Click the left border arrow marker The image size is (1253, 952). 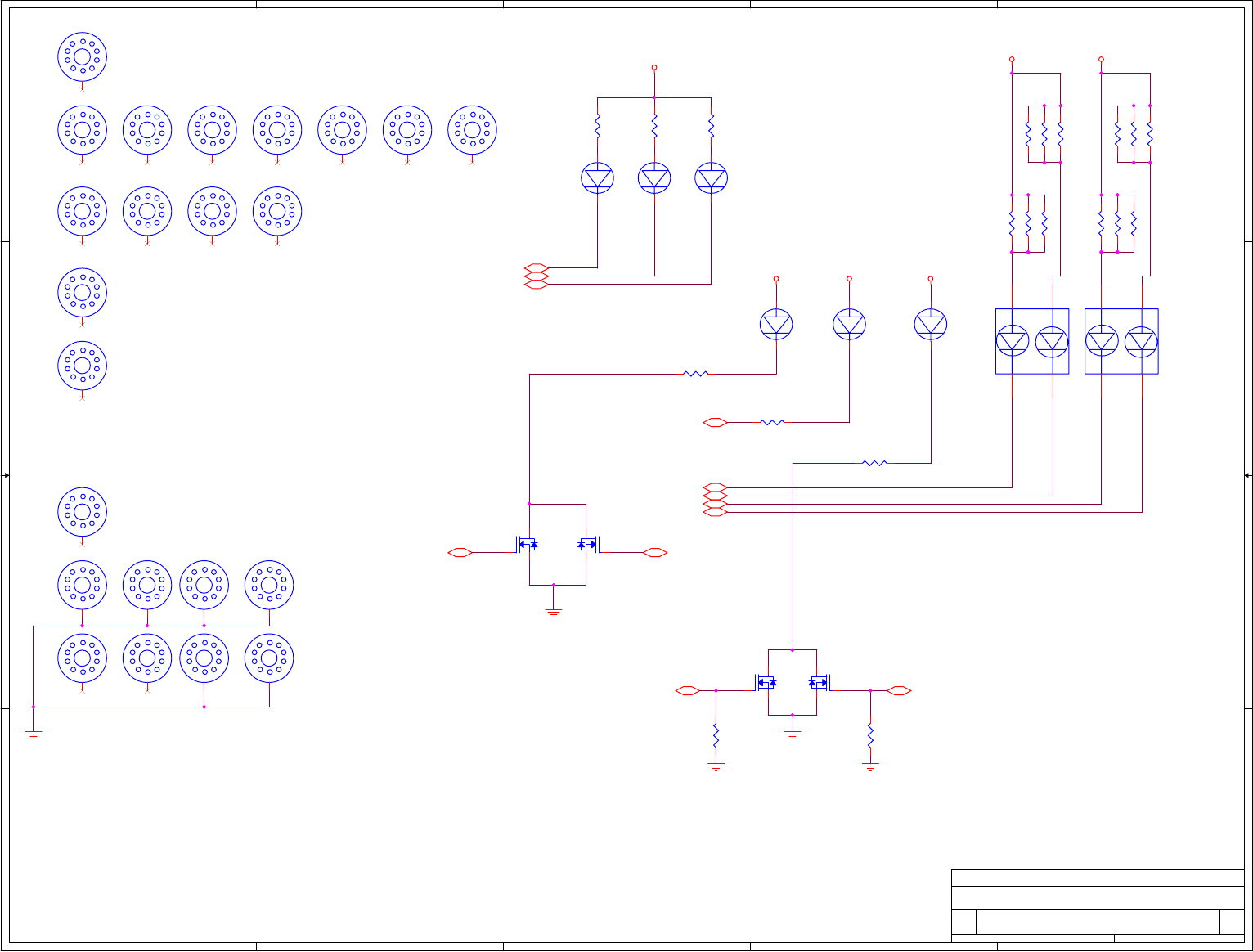tap(6, 475)
